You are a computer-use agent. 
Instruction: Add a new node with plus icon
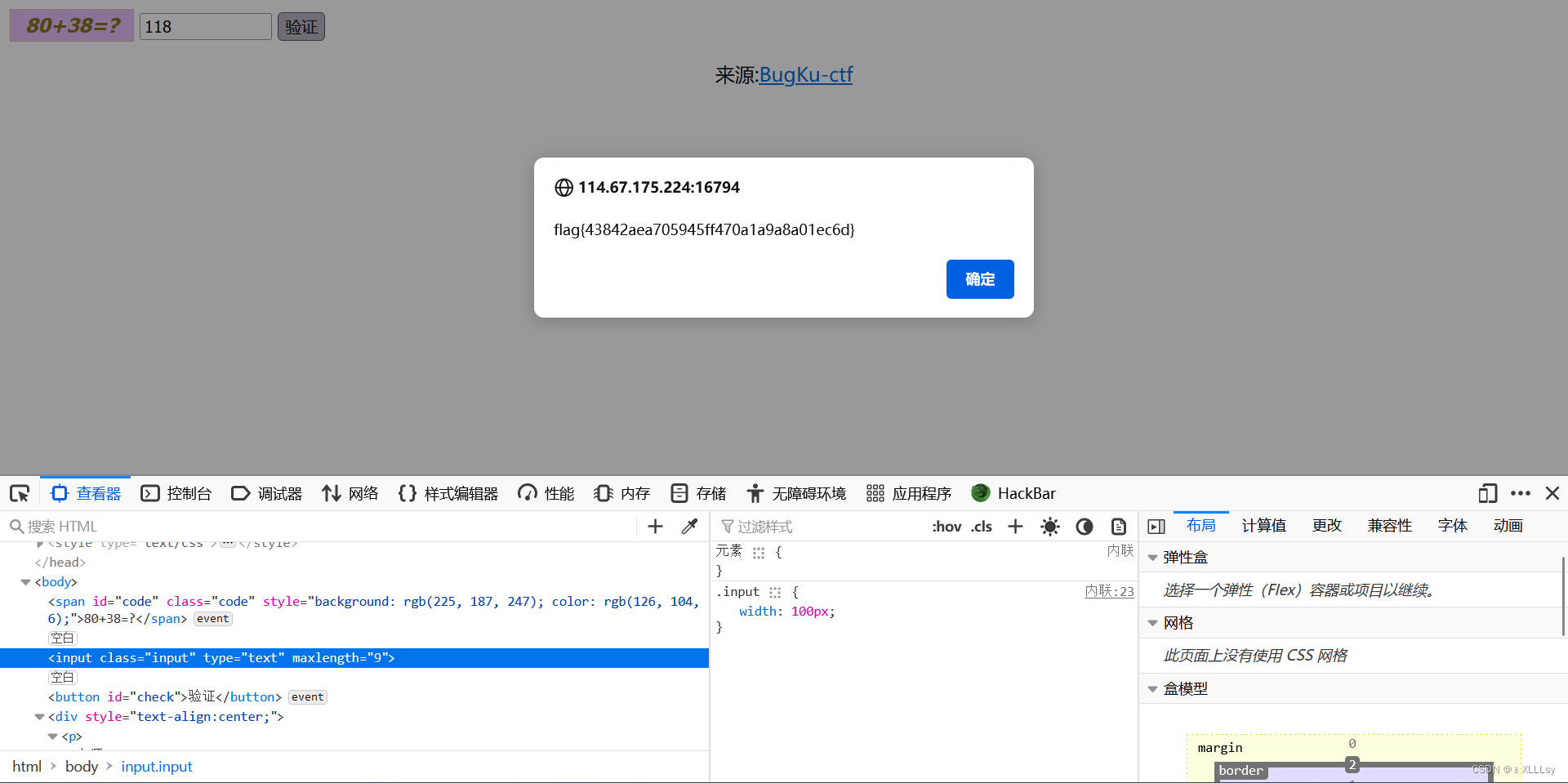pos(655,527)
